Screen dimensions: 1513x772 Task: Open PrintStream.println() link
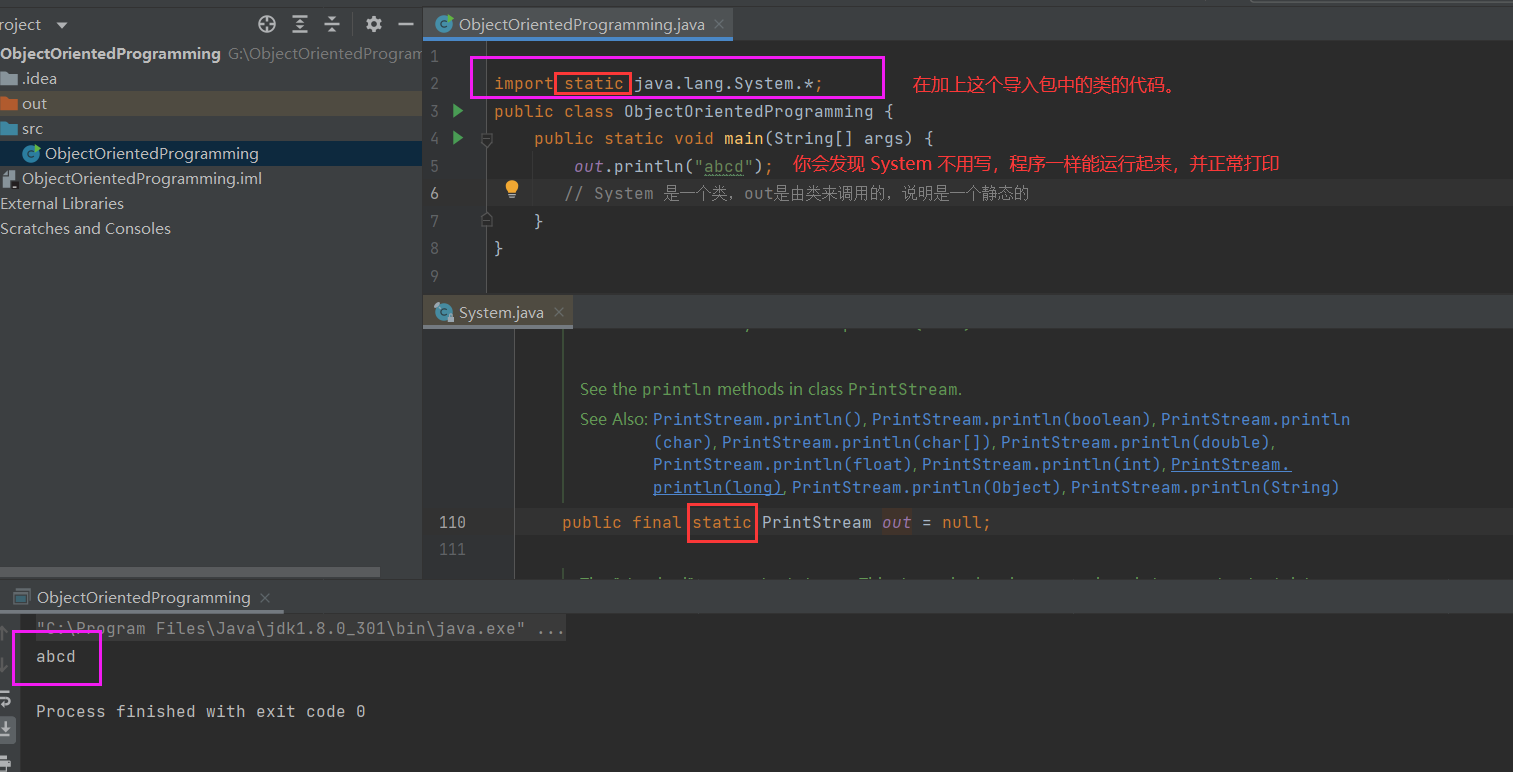coord(757,420)
